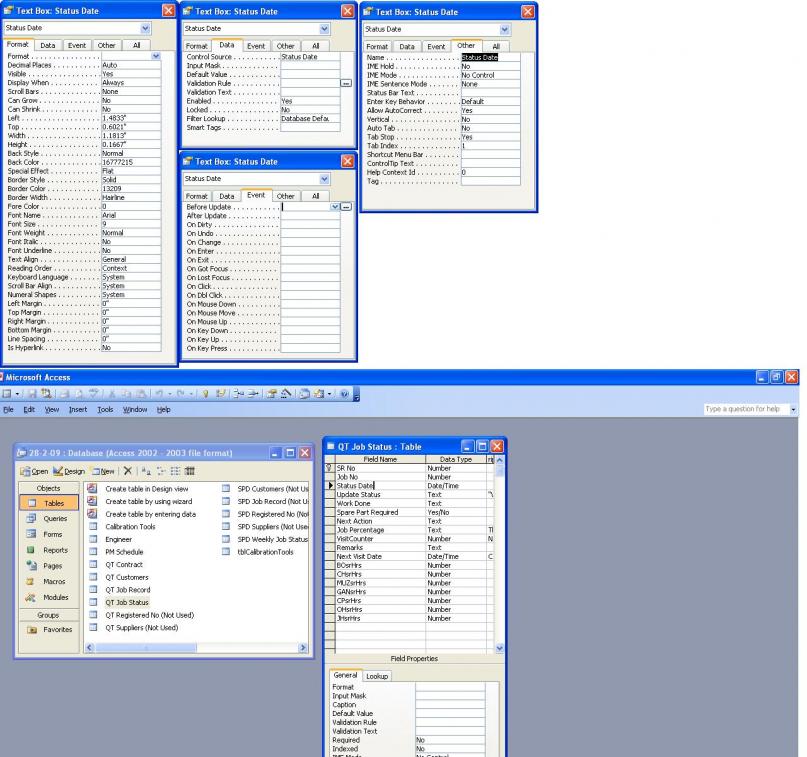This screenshot has width=807, height=757.
Task: Click Design button in database window
Action: coord(69,471)
